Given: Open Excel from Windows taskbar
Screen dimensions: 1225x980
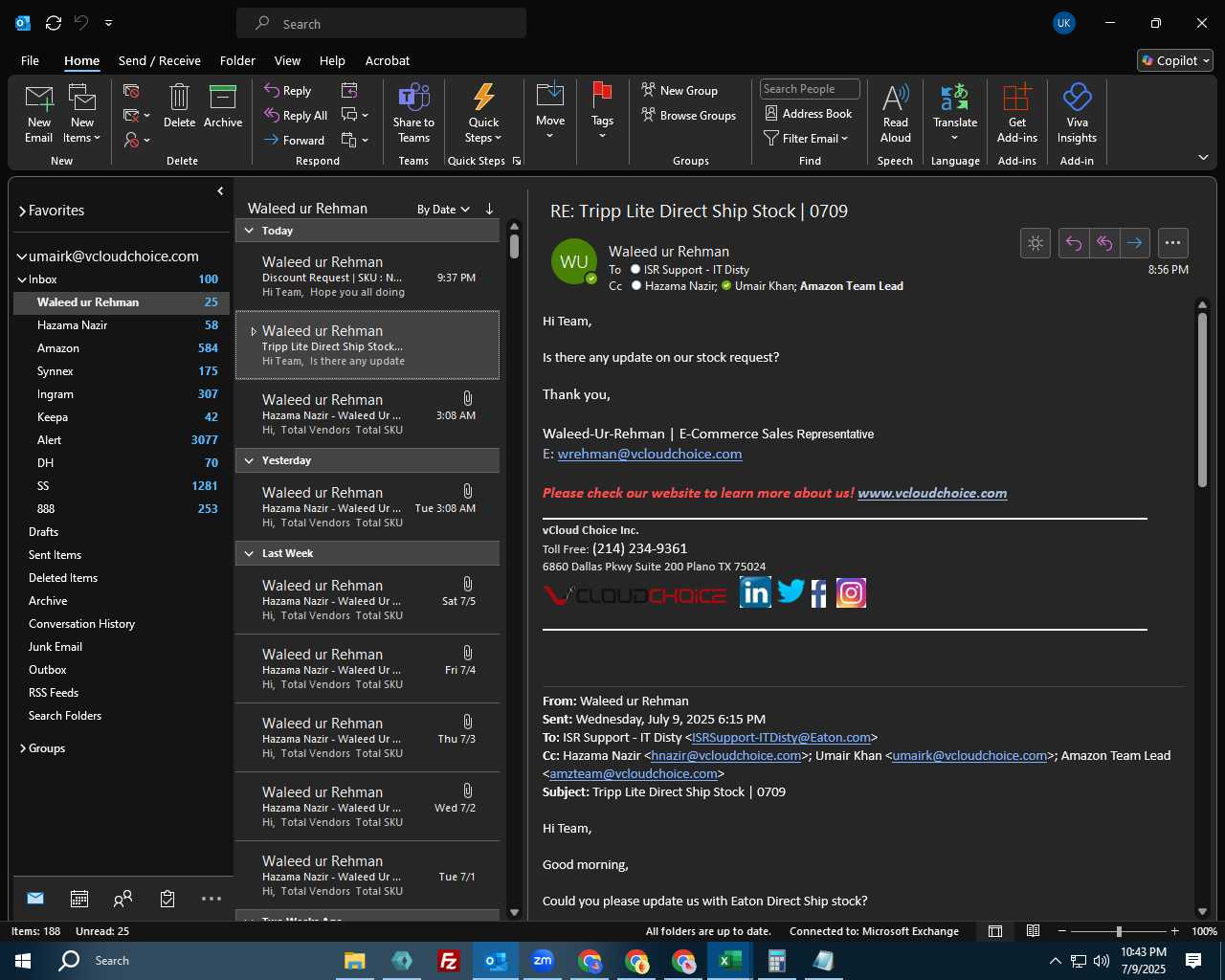Looking at the screenshot, I should tap(729, 961).
